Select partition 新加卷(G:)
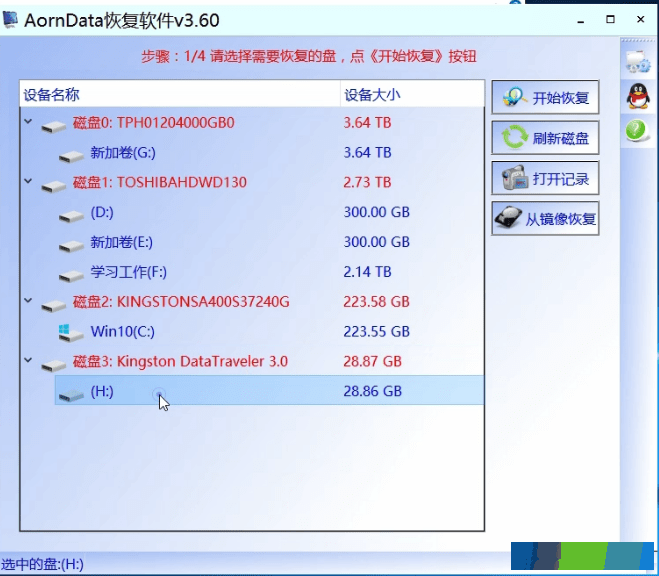The width and height of the screenshot is (659, 576). click(x=123, y=153)
